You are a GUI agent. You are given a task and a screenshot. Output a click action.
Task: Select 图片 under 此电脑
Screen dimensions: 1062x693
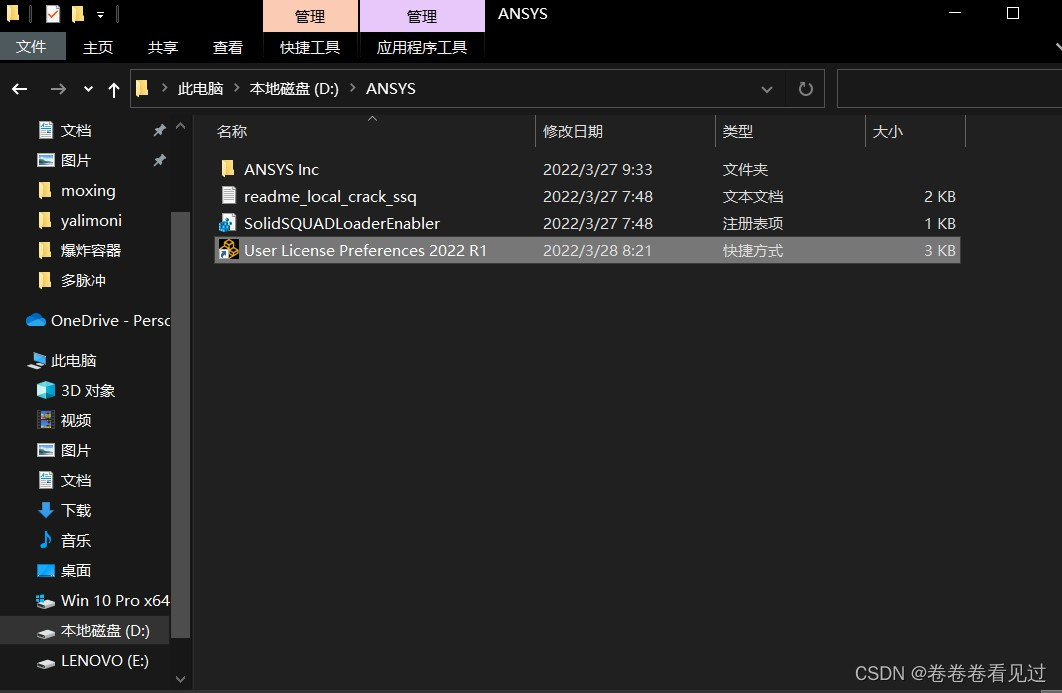point(76,450)
